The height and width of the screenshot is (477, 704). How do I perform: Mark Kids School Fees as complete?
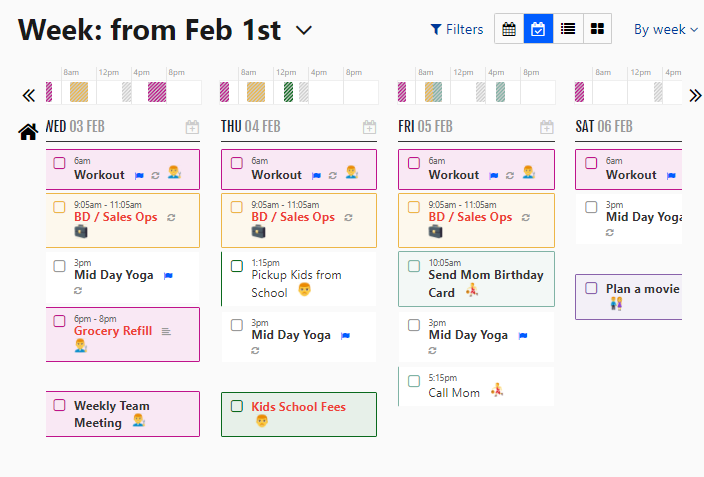click(236, 406)
